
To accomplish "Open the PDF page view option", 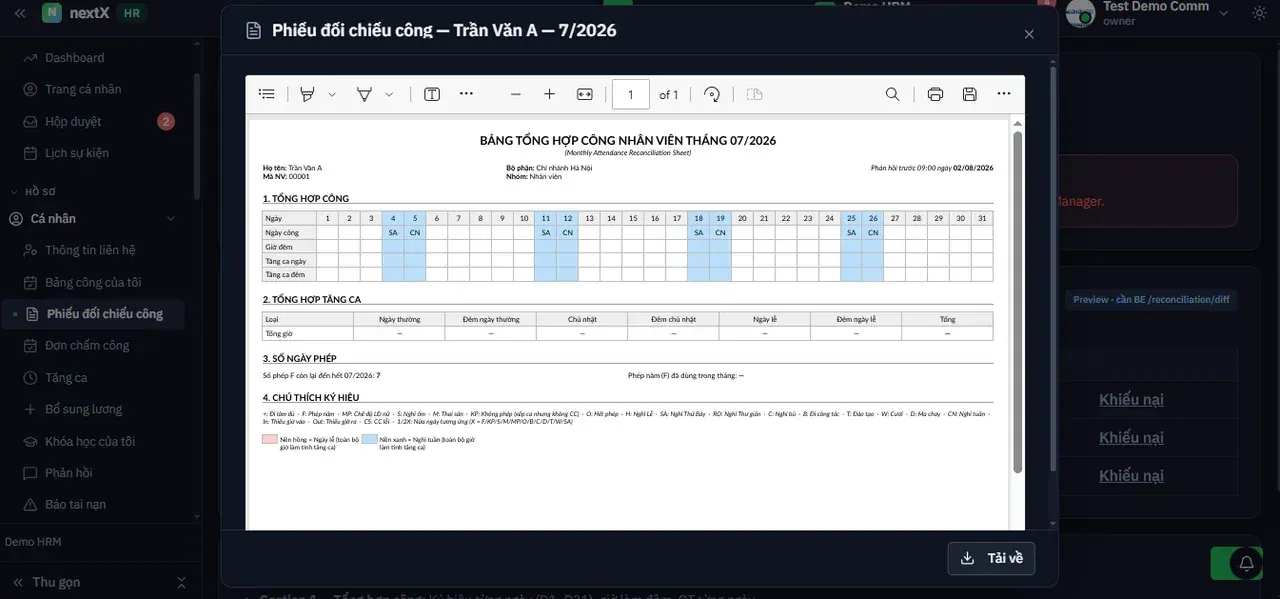I will tap(755, 94).
